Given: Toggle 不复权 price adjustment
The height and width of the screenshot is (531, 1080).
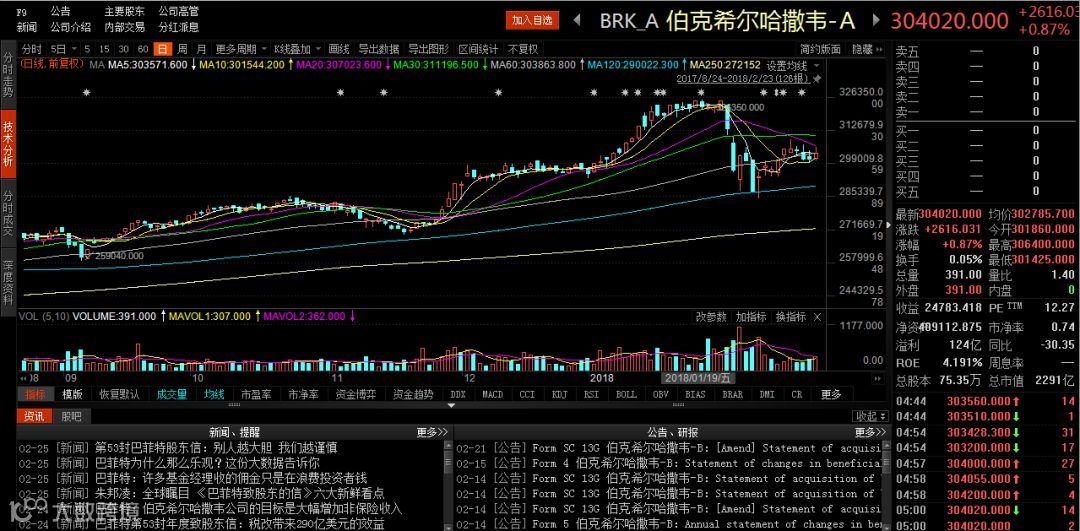Looking at the screenshot, I should pyautogui.click(x=523, y=50).
